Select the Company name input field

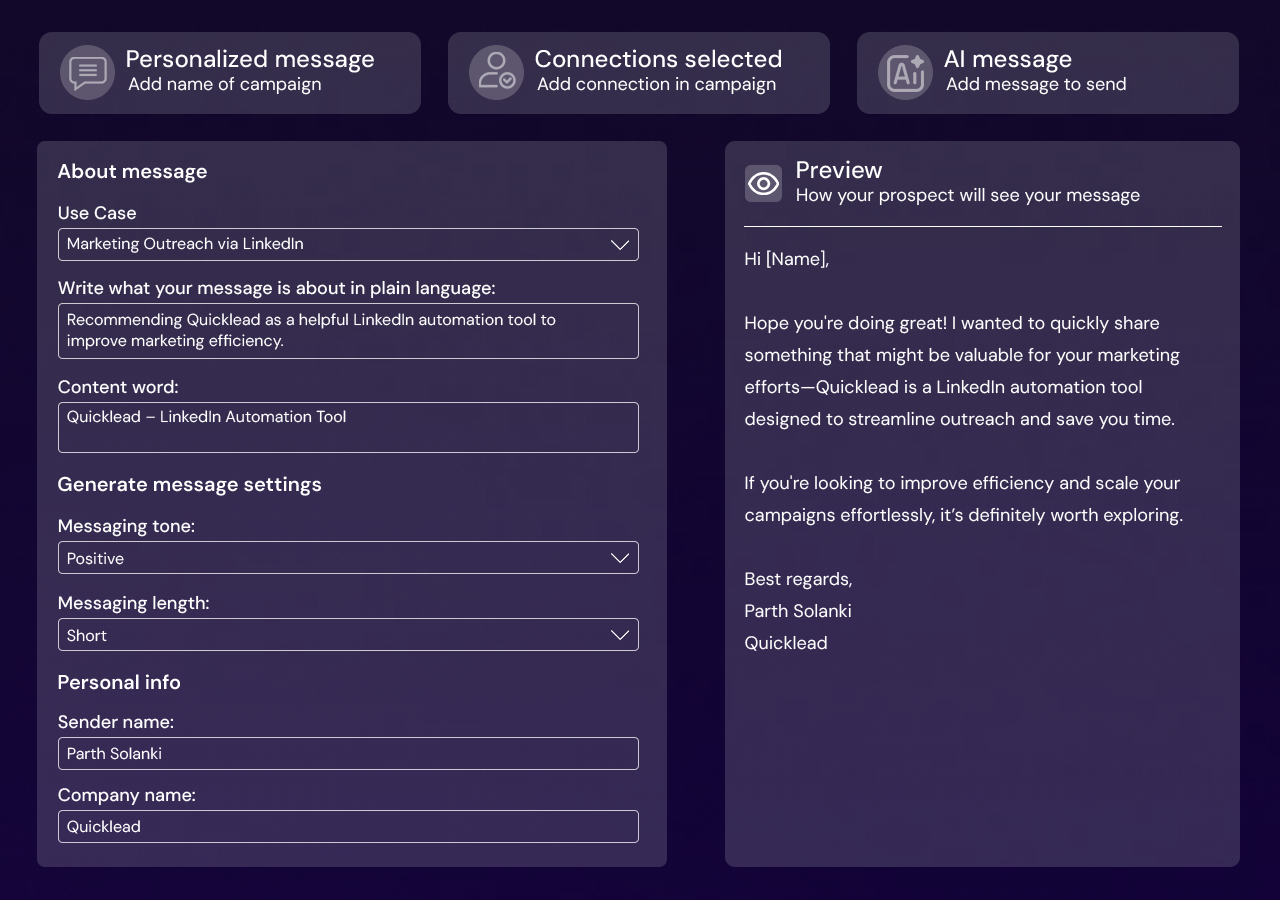click(348, 827)
